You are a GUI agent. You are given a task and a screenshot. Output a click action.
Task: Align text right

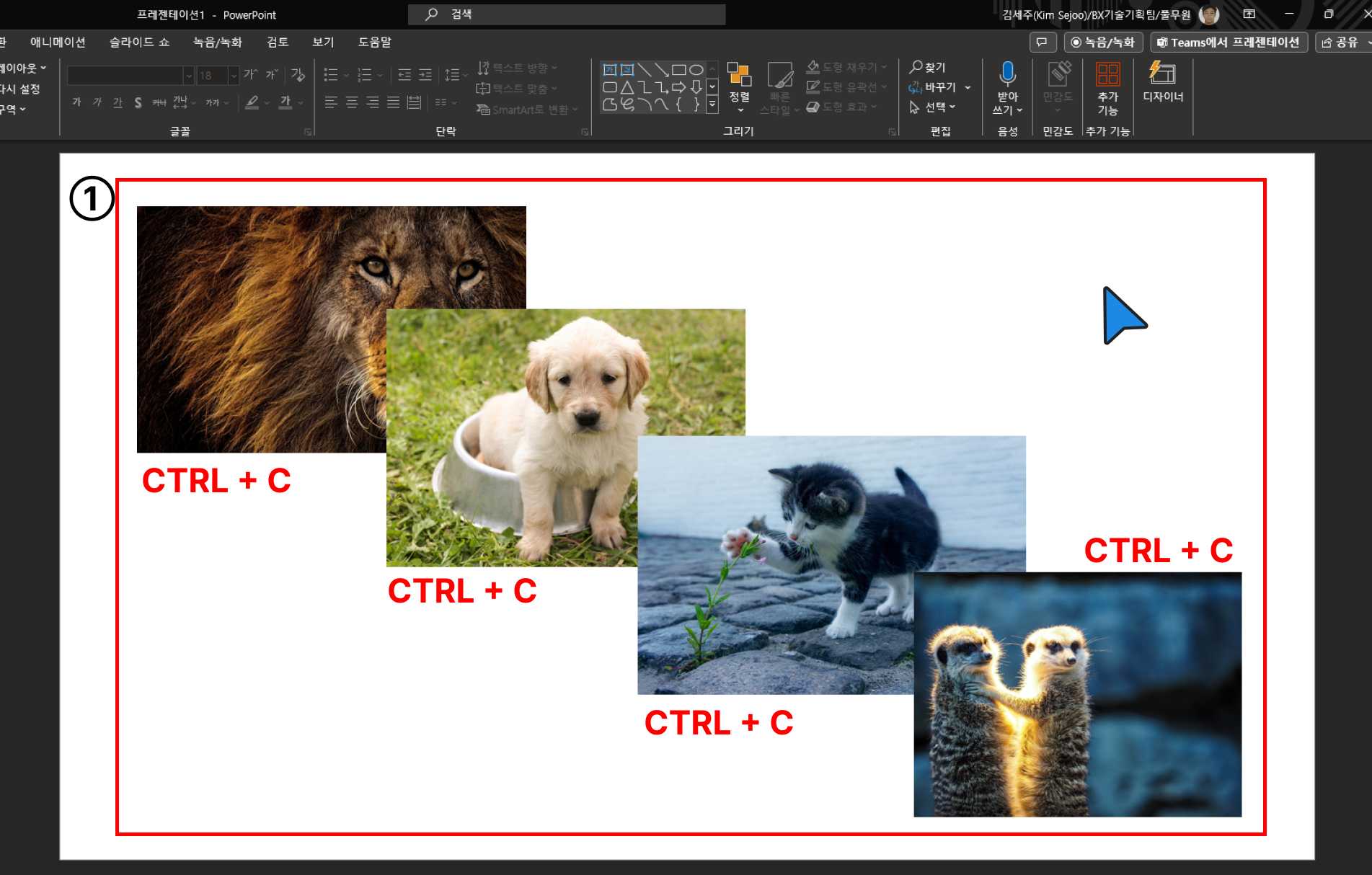pos(372,102)
